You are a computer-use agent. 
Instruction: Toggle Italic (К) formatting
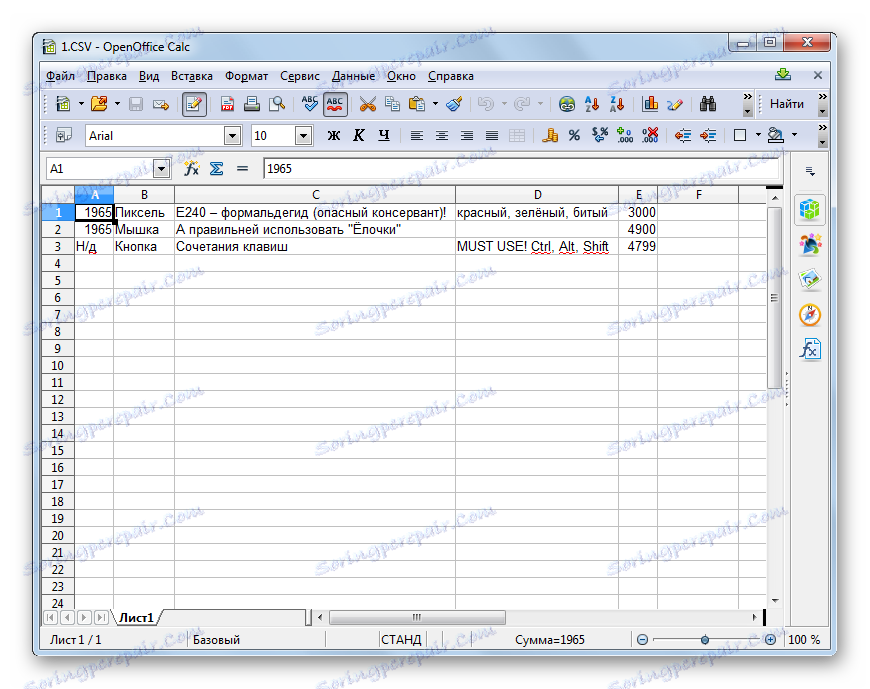click(359, 135)
